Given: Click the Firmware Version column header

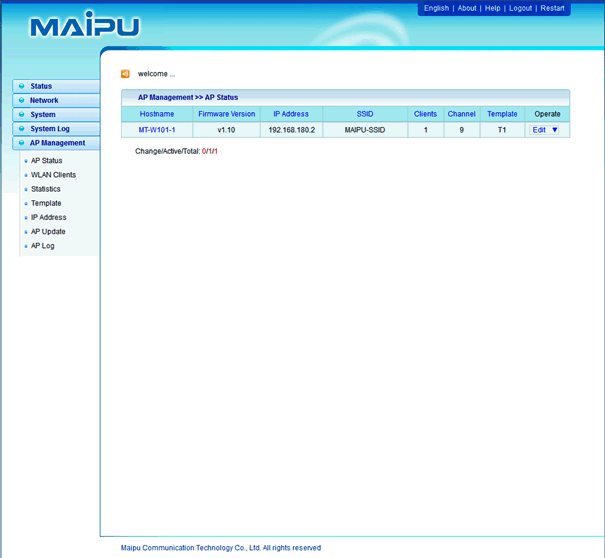Looking at the screenshot, I should tap(226, 114).
